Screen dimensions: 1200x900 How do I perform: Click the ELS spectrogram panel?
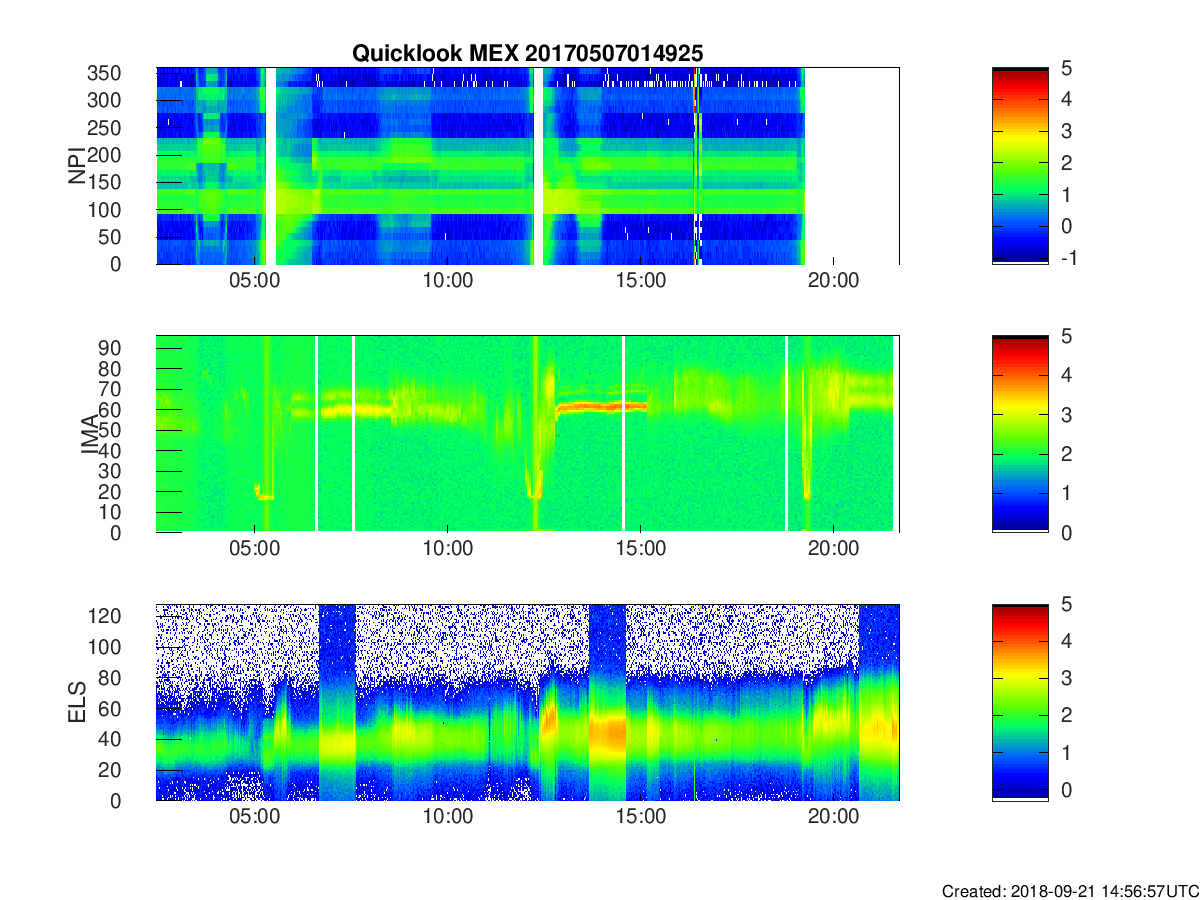527,702
